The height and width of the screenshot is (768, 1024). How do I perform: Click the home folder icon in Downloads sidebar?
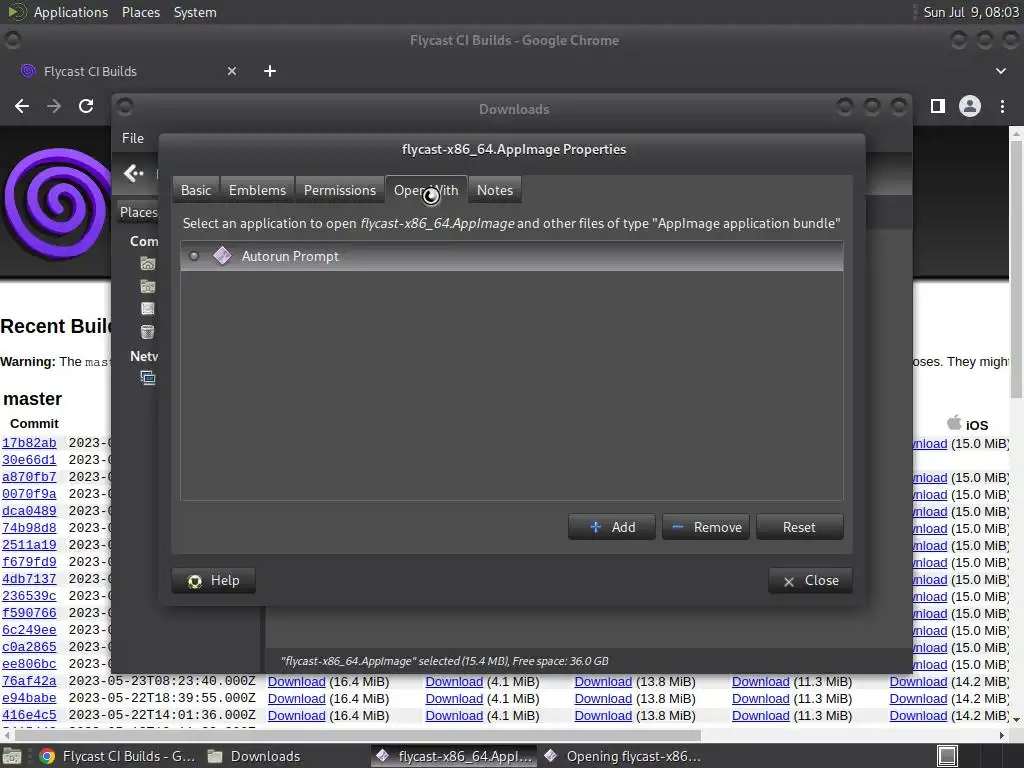(x=148, y=264)
